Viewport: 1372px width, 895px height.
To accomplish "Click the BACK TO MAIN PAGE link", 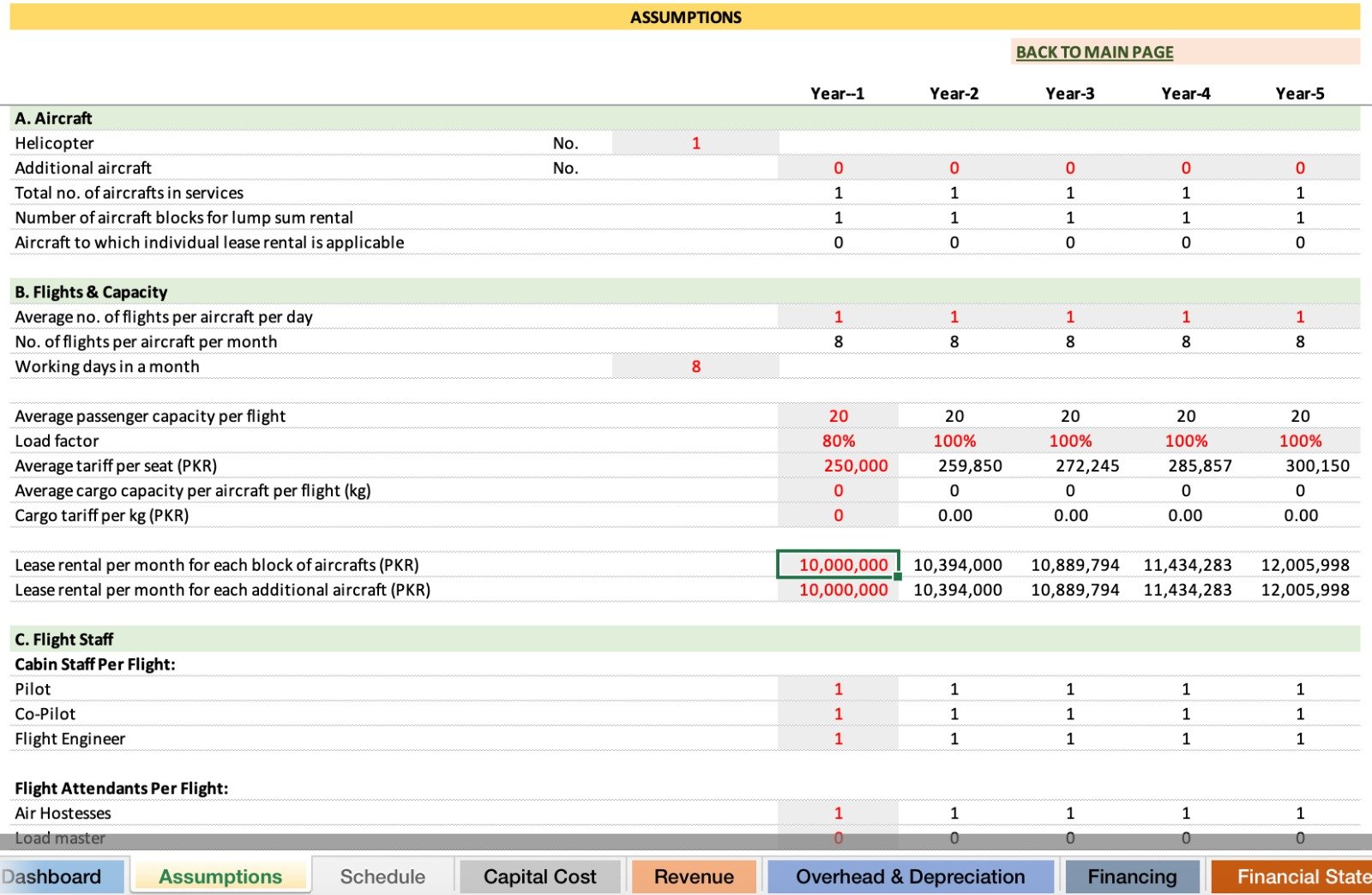I will pyautogui.click(x=1094, y=51).
